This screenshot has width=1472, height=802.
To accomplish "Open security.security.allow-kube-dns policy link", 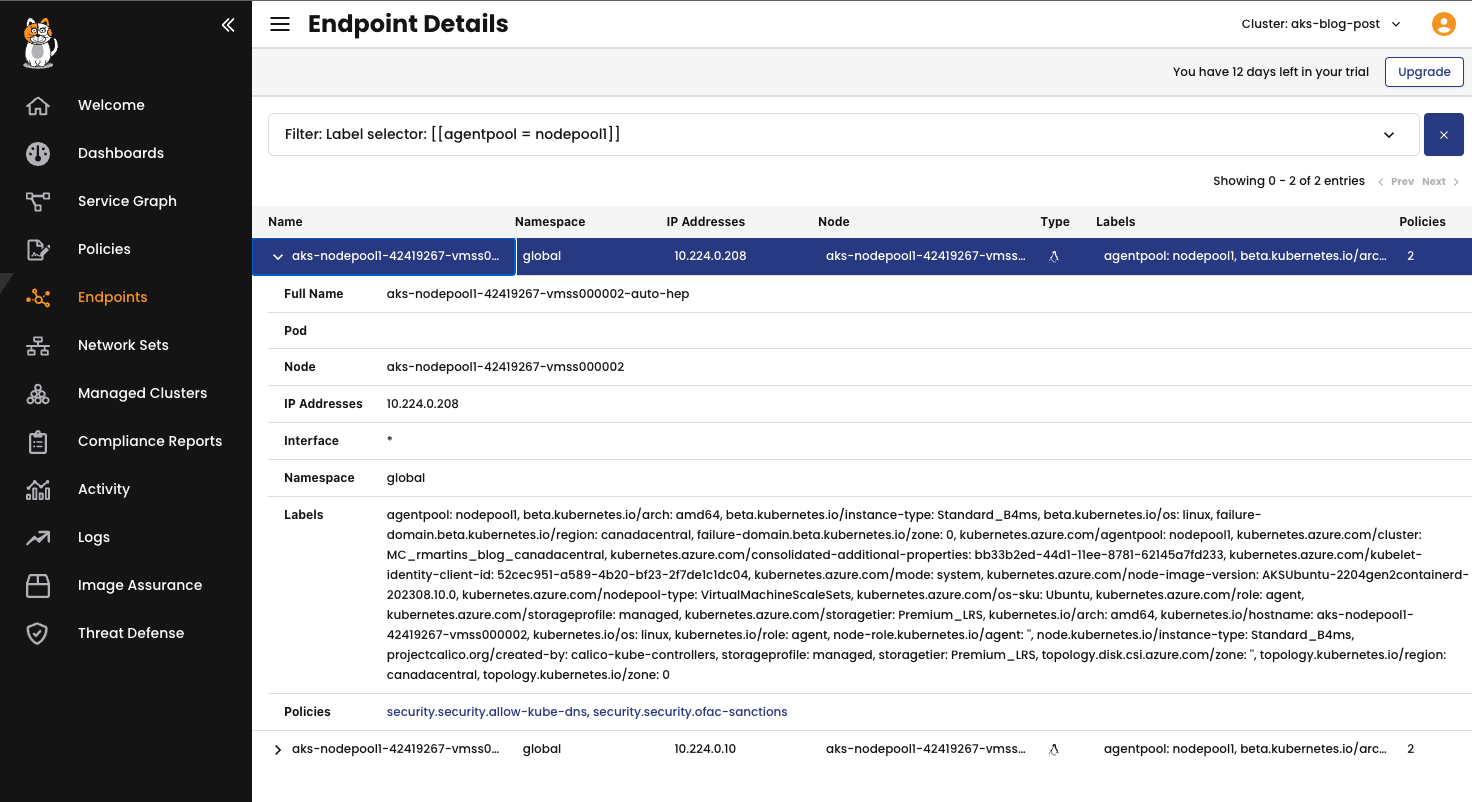I will [x=488, y=712].
